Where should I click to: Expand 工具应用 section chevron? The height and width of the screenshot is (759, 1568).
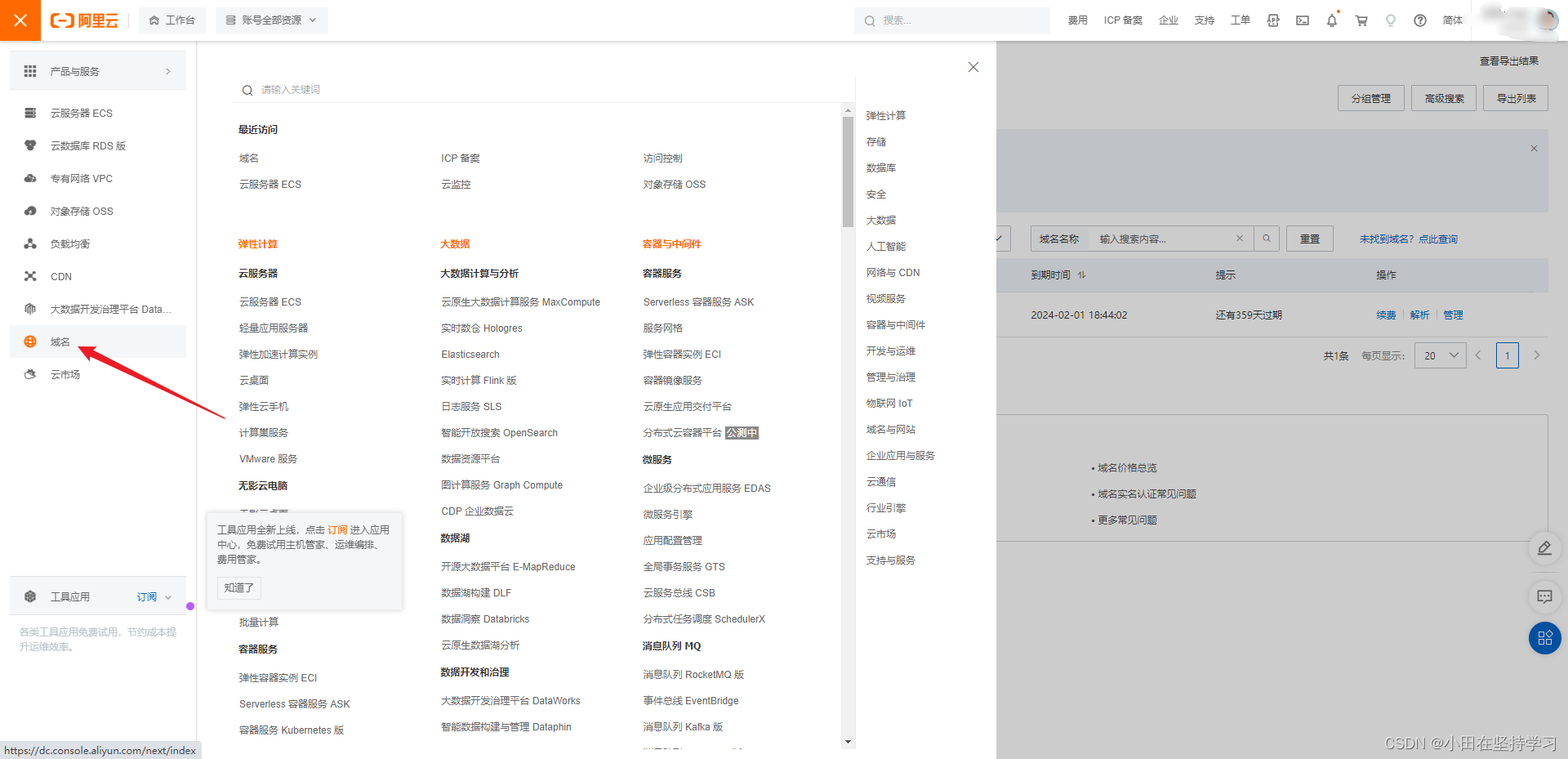point(168,597)
